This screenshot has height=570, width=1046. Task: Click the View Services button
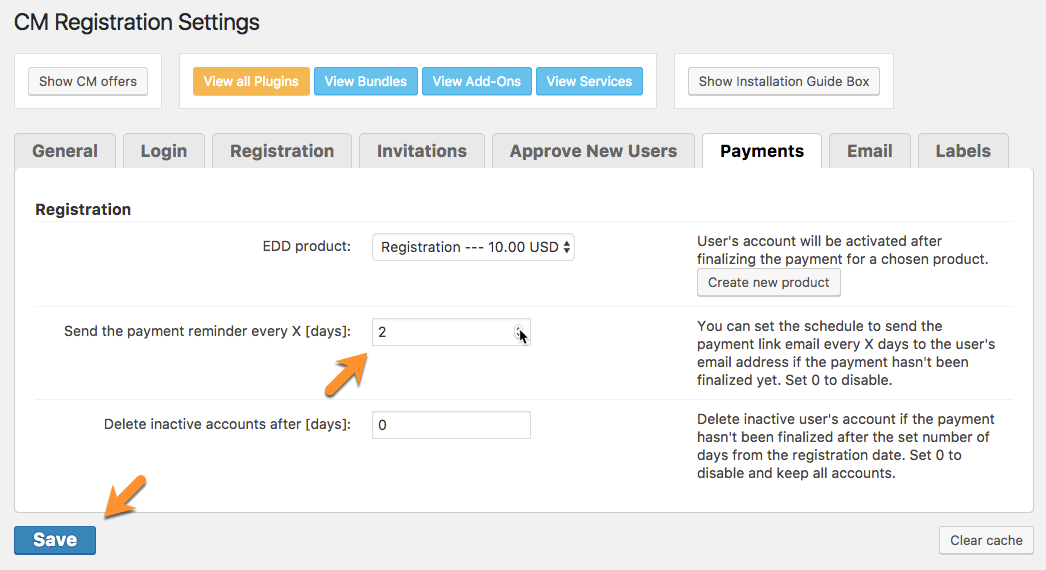tap(589, 81)
